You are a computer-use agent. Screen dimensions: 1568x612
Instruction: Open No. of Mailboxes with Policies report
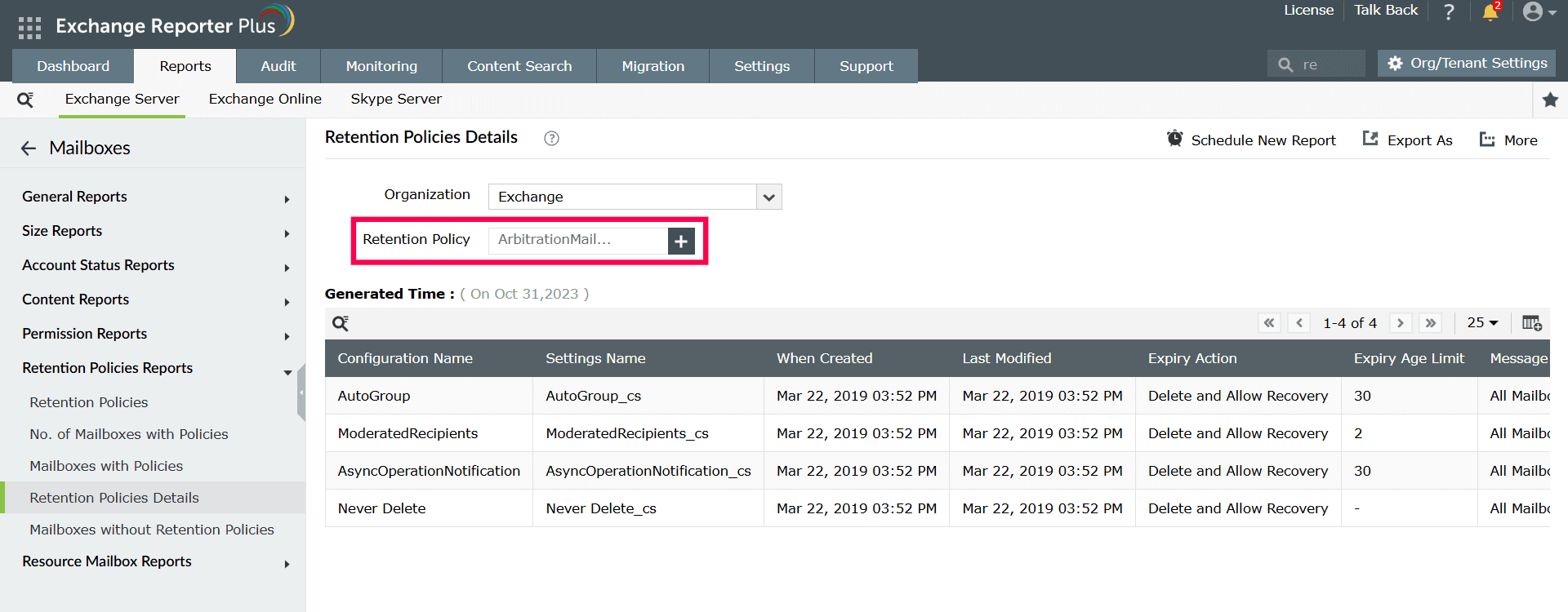129,434
